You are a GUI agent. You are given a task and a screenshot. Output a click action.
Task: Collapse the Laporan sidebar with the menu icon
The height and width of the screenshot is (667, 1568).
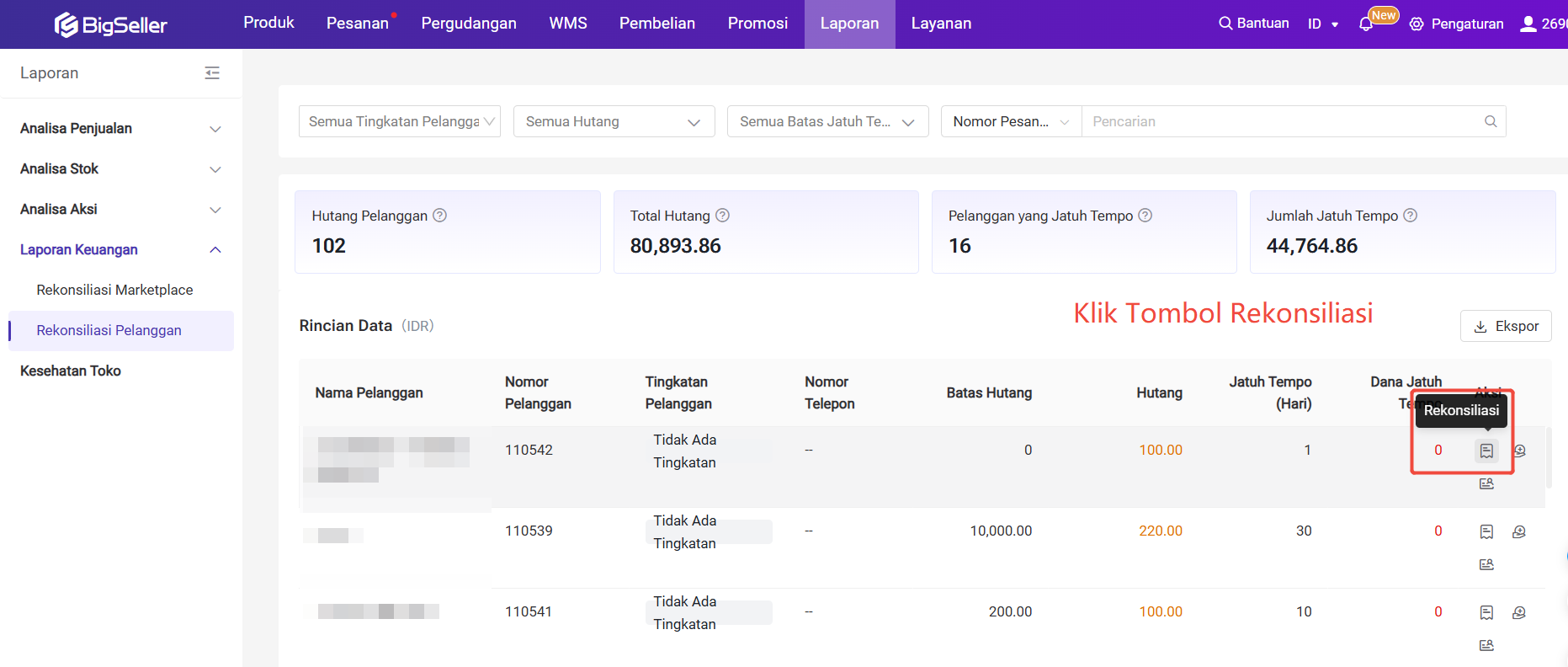212,73
